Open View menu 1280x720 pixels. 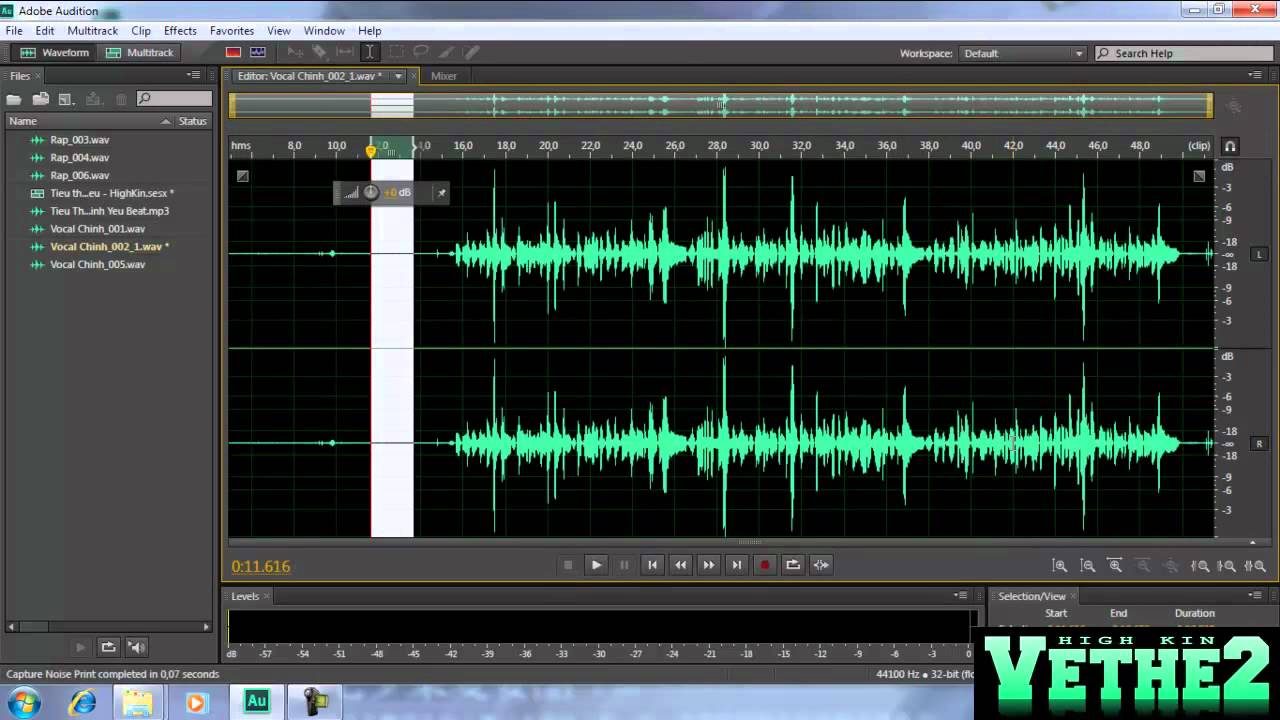(x=279, y=31)
